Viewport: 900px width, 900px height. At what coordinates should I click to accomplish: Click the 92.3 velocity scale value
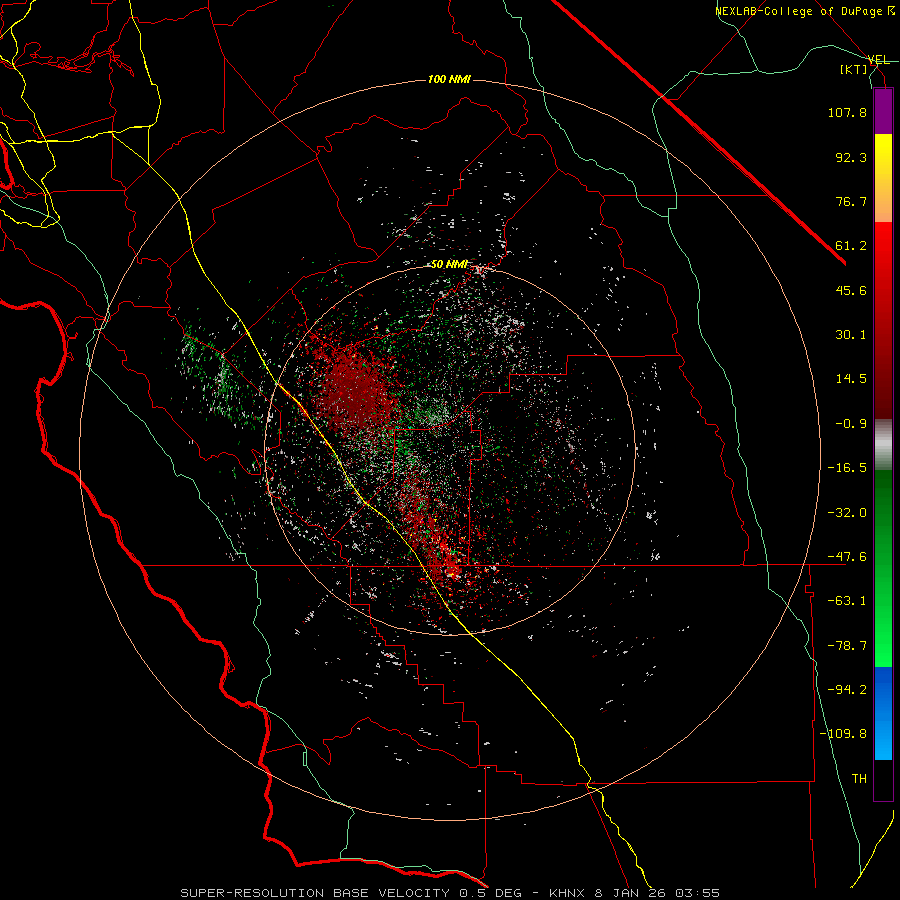(x=851, y=157)
